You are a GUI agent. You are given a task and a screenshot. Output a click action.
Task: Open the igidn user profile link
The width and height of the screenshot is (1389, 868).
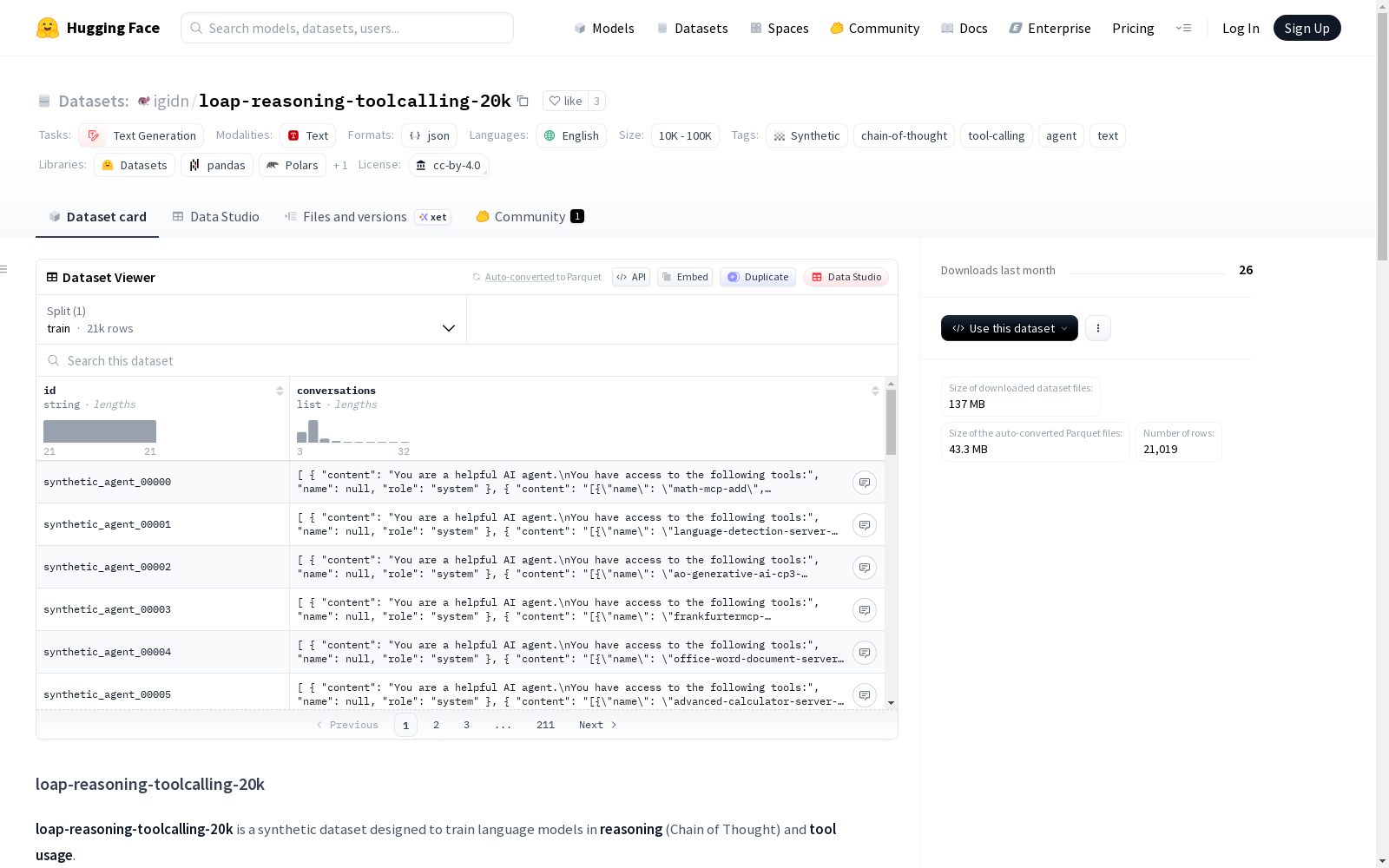pyautogui.click(x=171, y=101)
